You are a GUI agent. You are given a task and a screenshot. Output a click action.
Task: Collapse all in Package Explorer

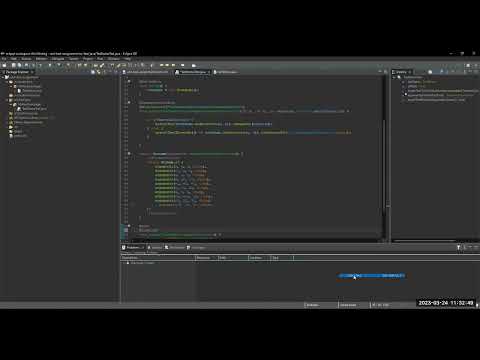coord(93,72)
